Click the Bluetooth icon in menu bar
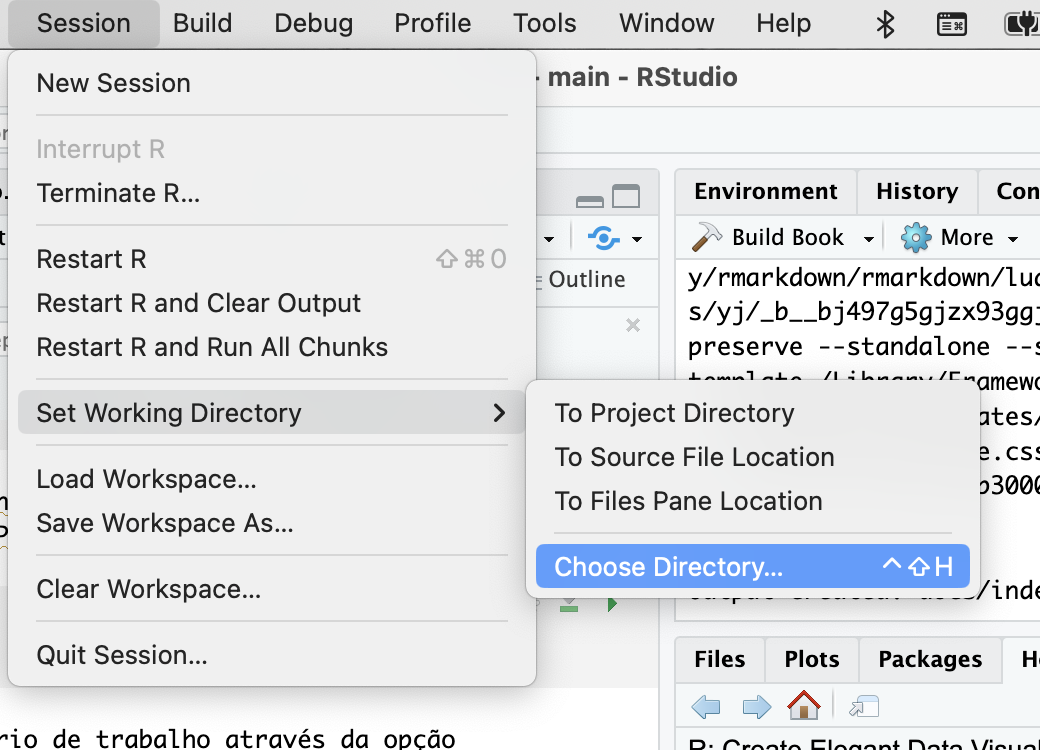Image resolution: width=1040 pixels, height=750 pixels. (885, 23)
